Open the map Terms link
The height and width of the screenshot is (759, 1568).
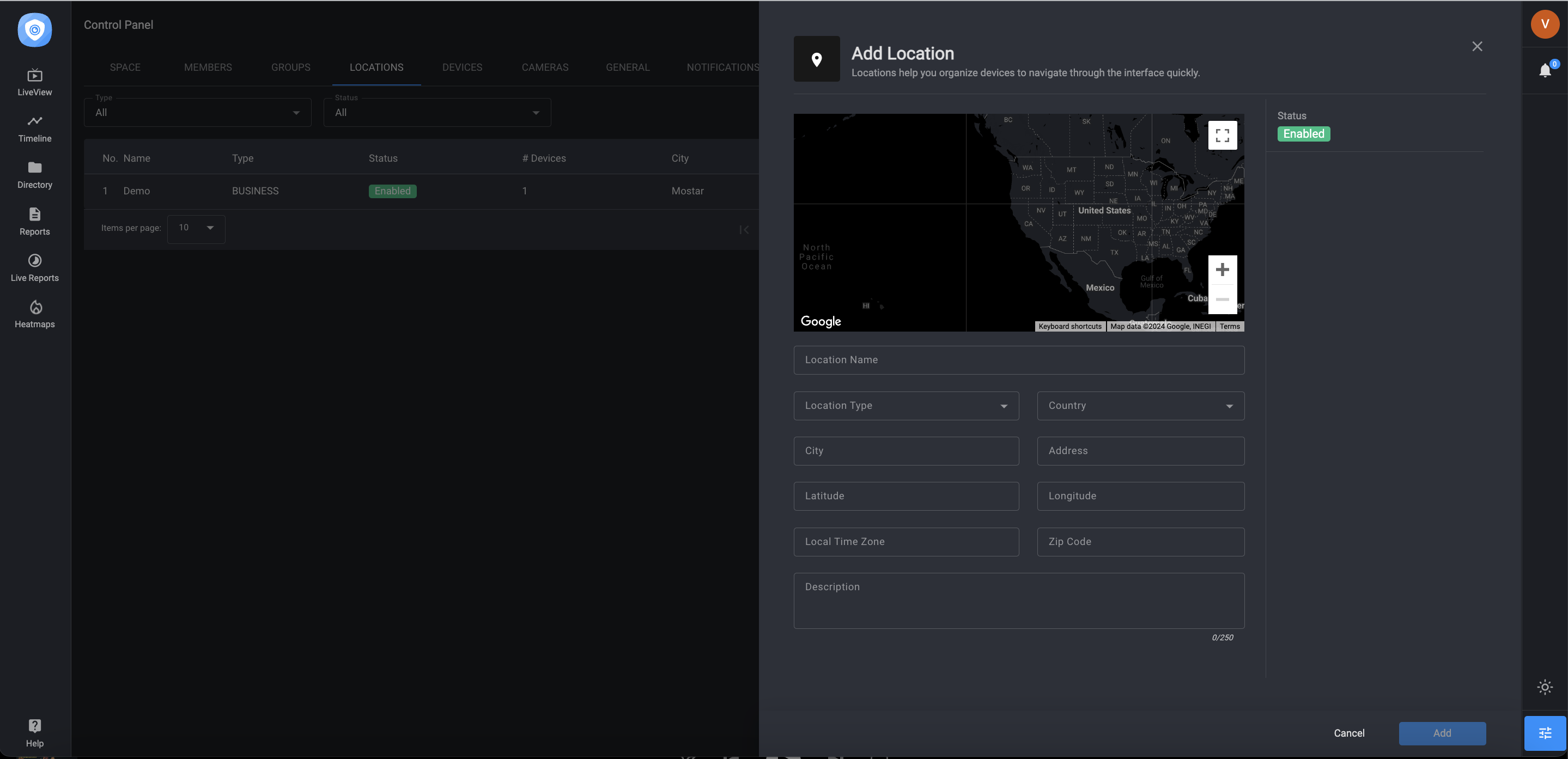[x=1230, y=327]
